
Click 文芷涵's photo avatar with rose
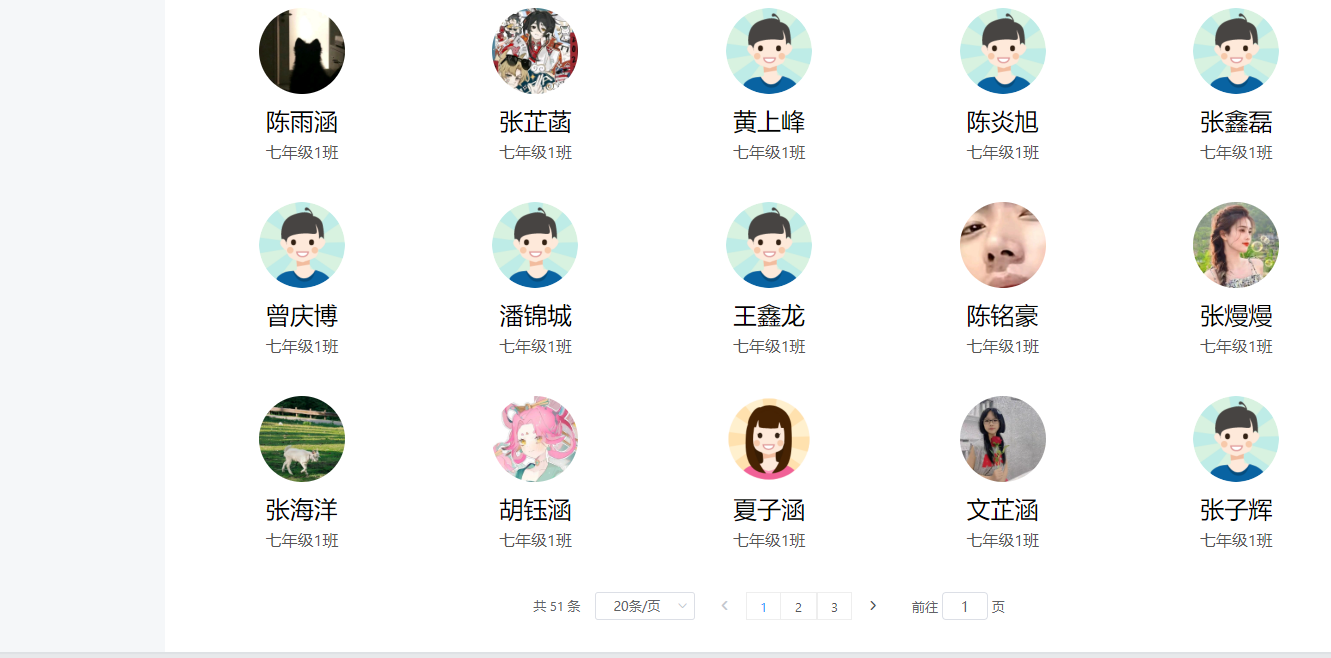pos(1003,439)
